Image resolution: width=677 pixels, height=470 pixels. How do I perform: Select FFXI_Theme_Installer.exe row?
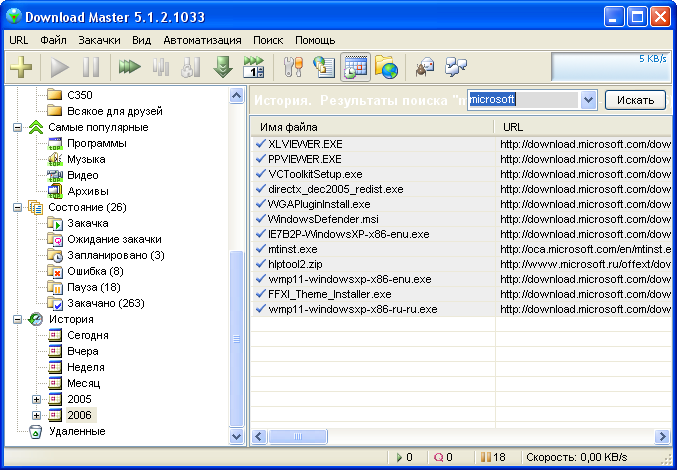[462, 294]
